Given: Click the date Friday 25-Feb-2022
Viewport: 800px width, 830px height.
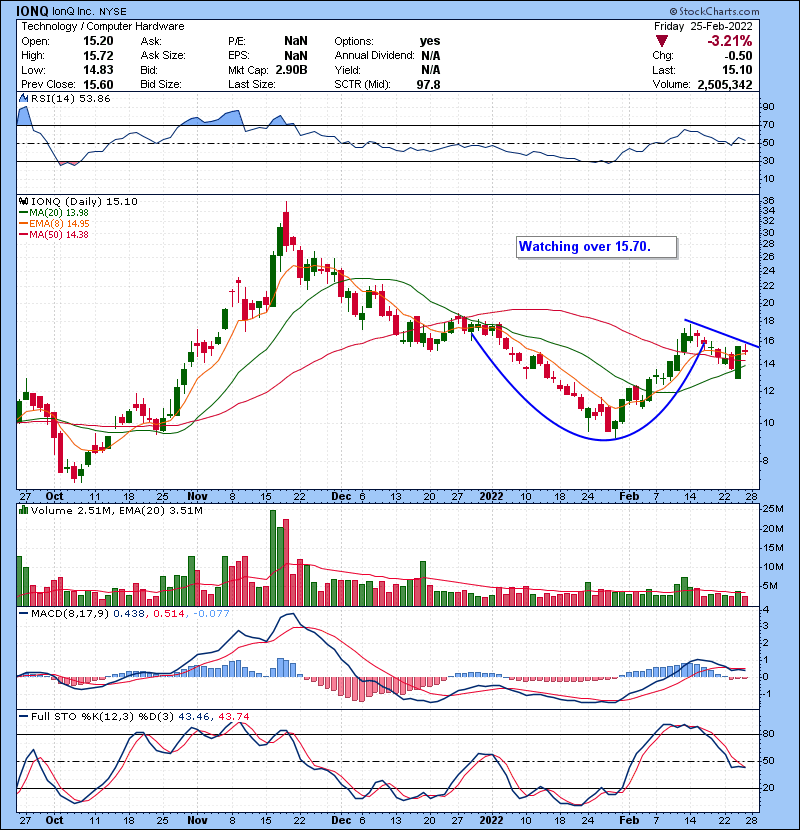Looking at the screenshot, I should (x=703, y=26).
